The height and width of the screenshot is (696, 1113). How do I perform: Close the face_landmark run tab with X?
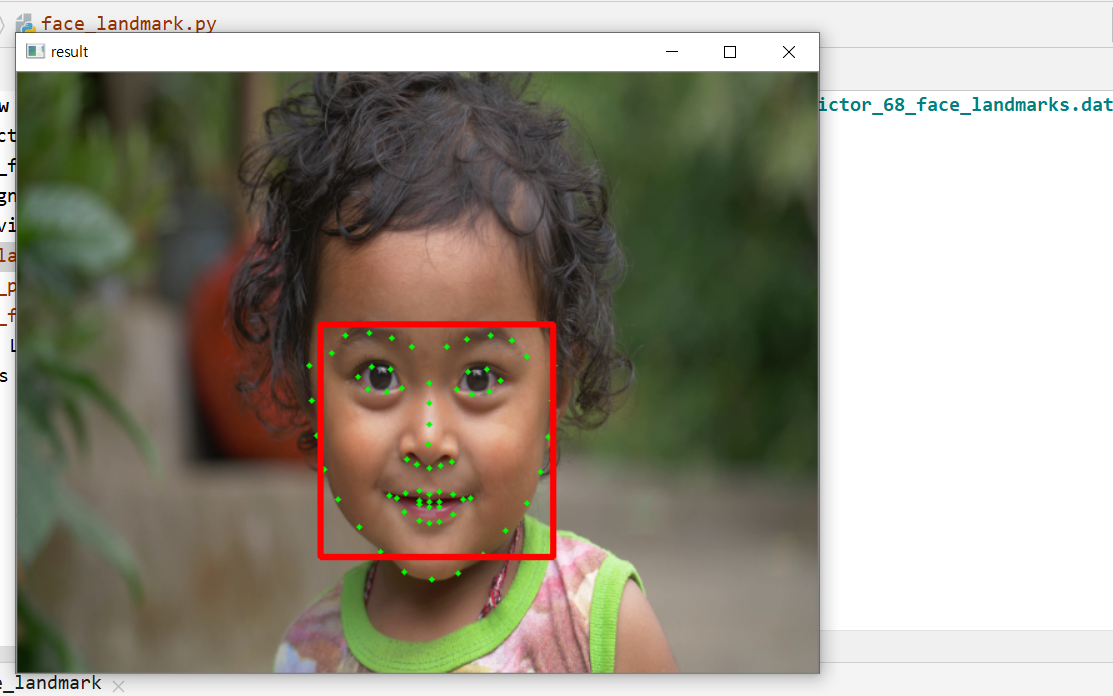coord(118,686)
